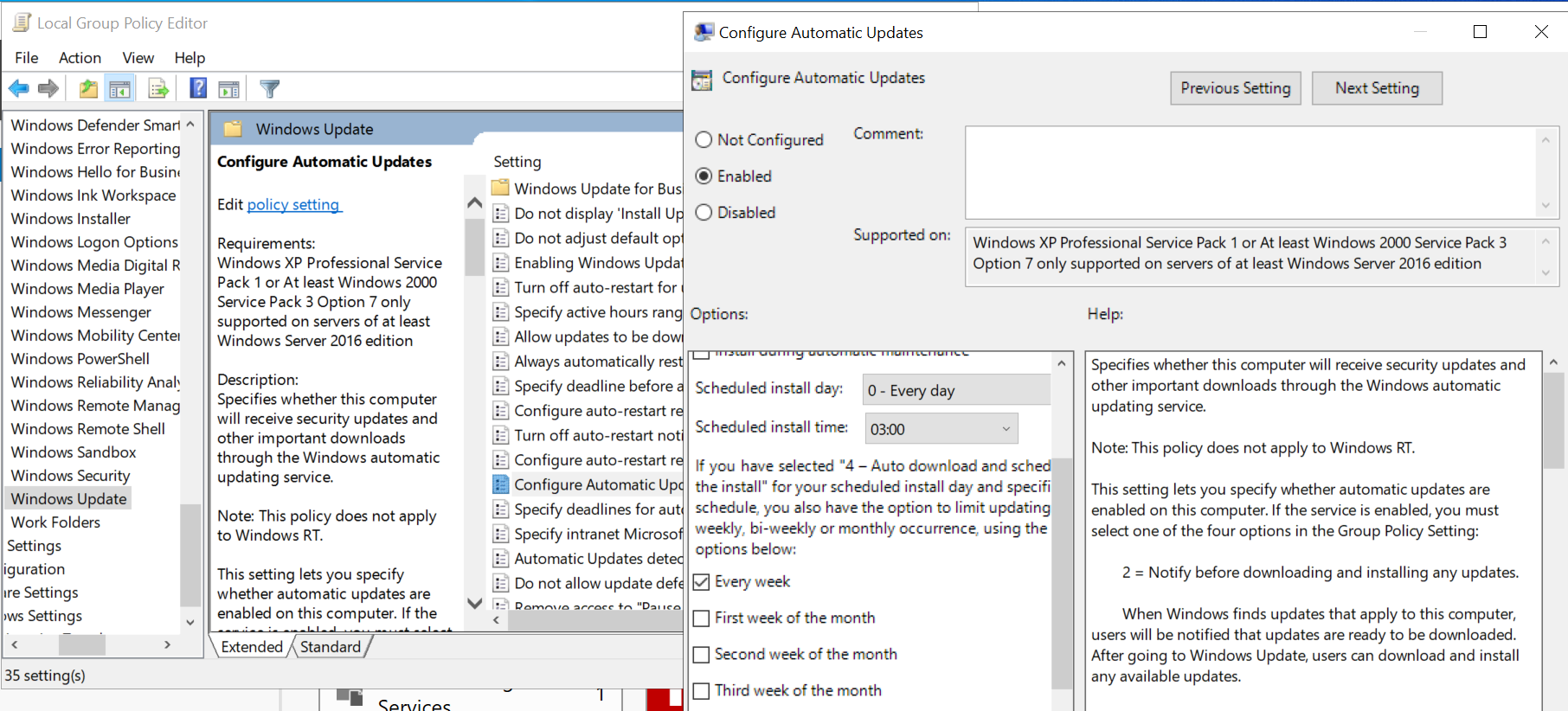
Task: Click the description pane scroll-down chevron
Action: (474, 603)
